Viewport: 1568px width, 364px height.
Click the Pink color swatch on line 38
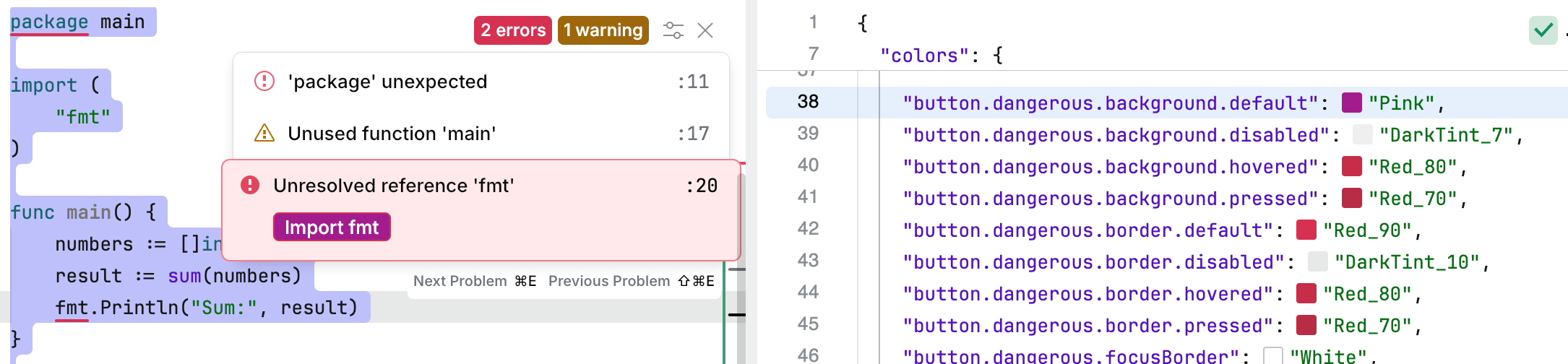coord(1351,103)
